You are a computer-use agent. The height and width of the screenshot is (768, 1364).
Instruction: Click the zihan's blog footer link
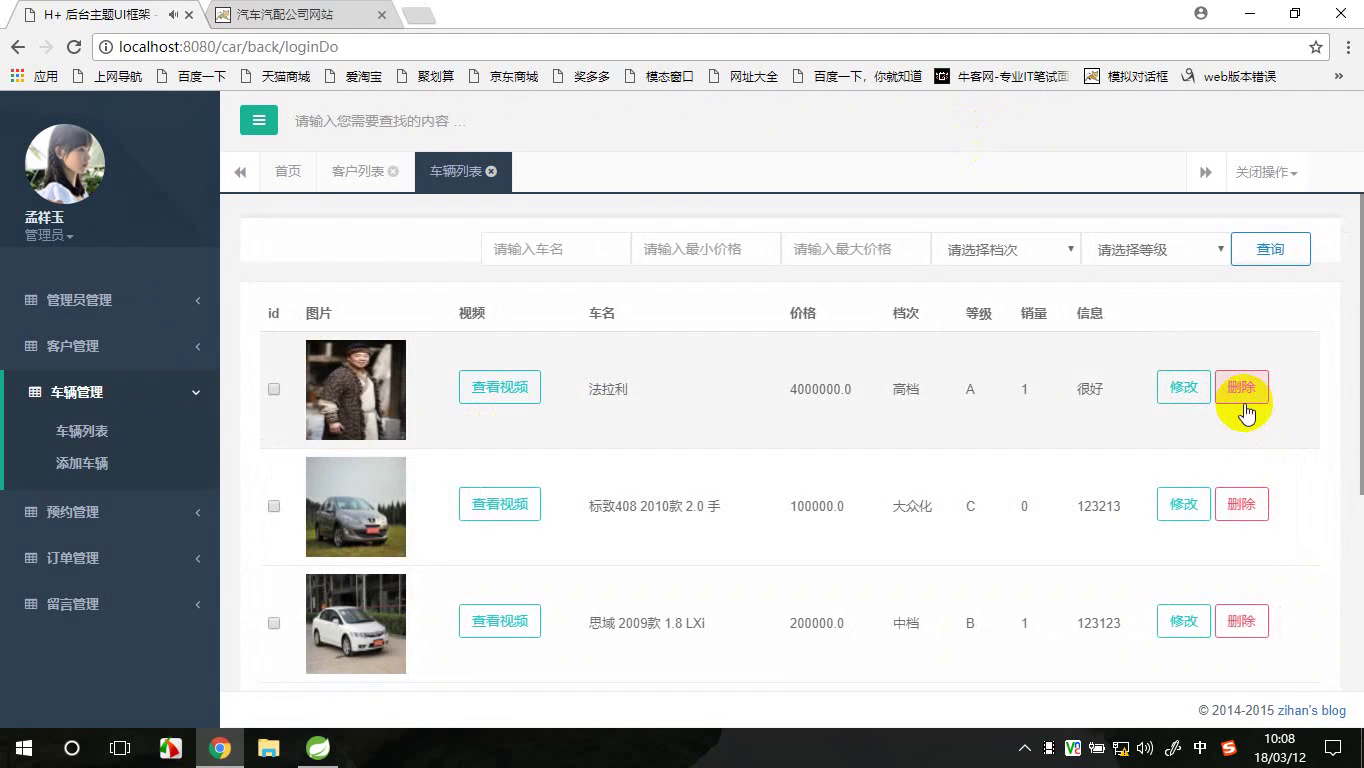click(1312, 711)
